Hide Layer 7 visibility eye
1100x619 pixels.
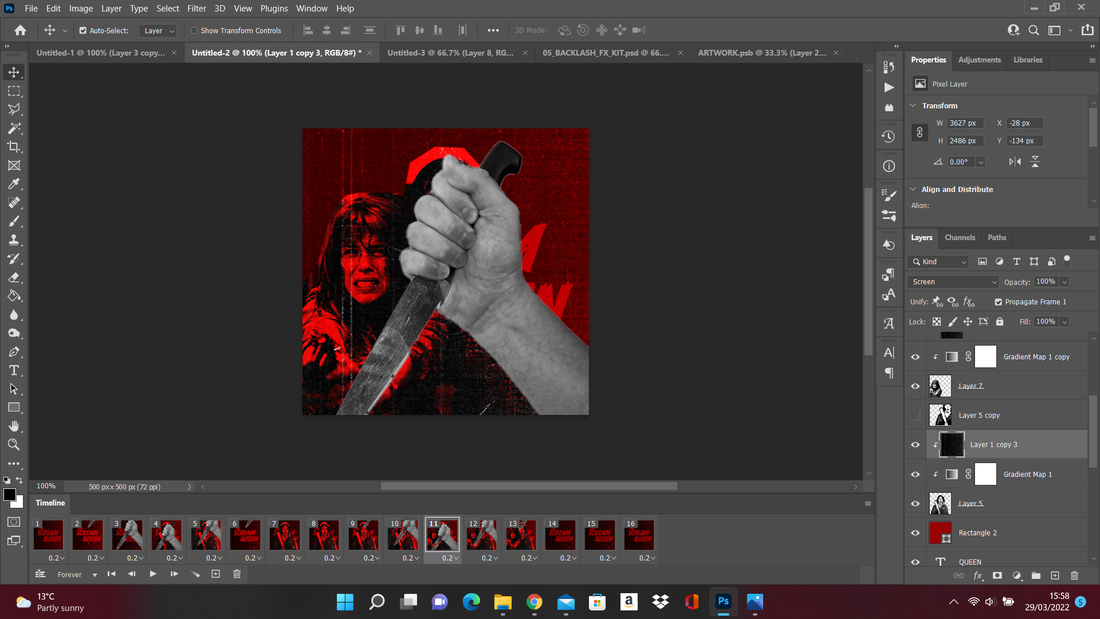pyautogui.click(x=915, y=386)
